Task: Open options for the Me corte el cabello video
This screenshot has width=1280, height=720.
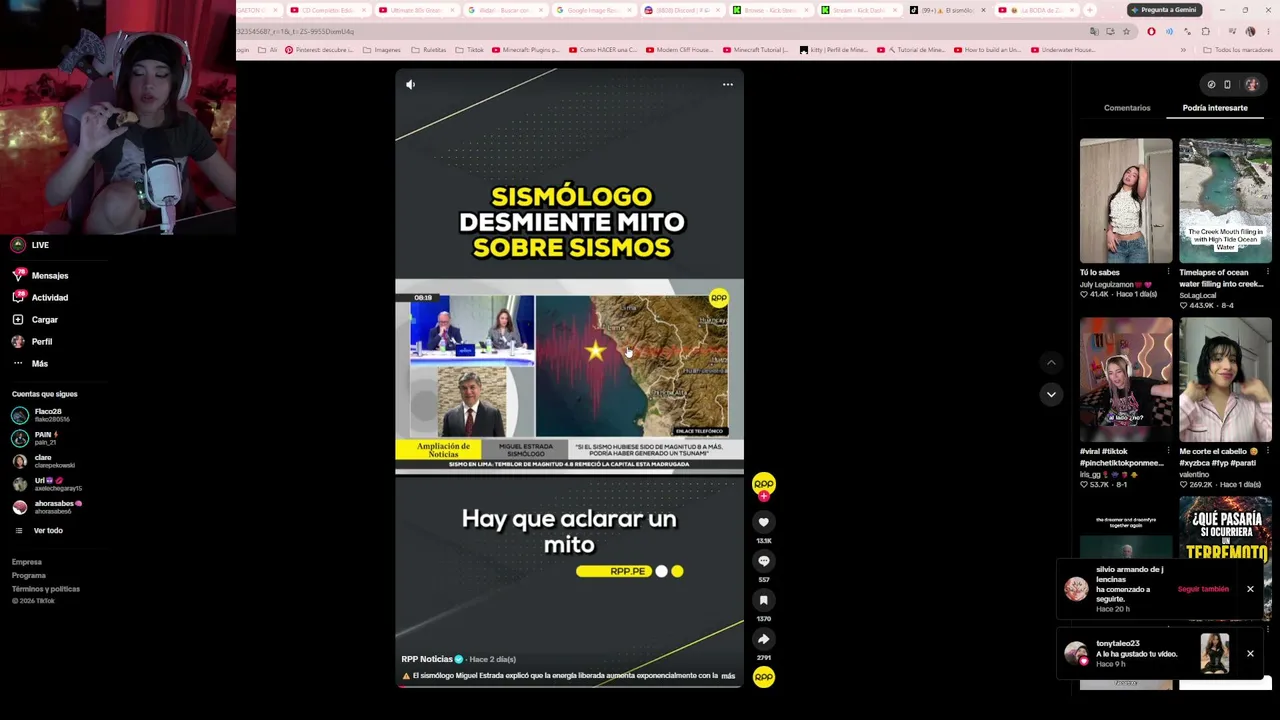Action: tap(1268, 451)
